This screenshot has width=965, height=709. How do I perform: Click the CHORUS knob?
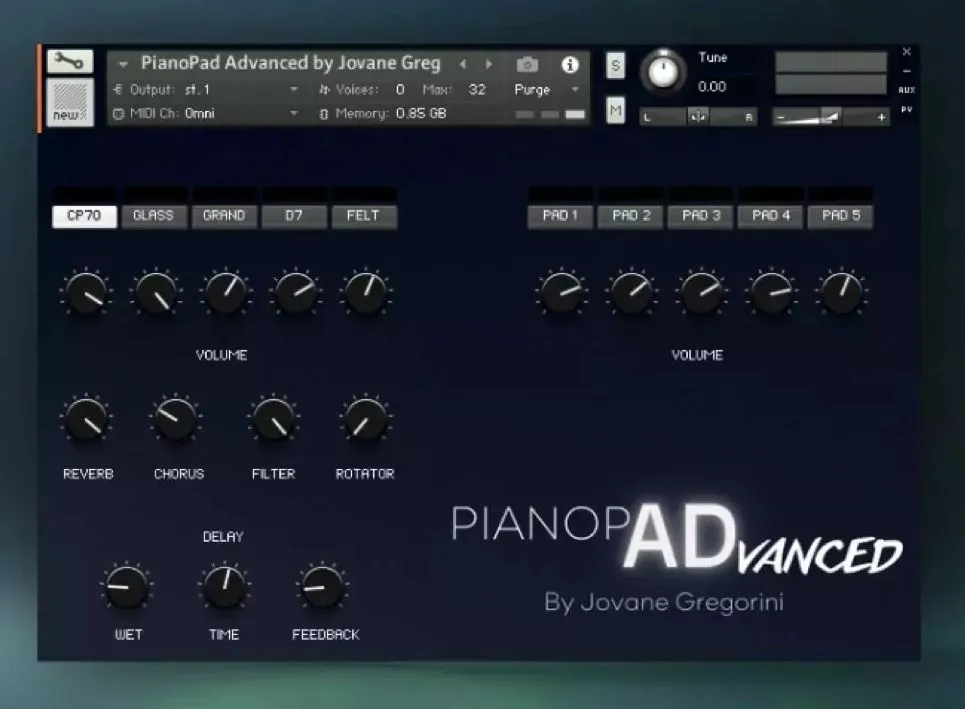176,419
